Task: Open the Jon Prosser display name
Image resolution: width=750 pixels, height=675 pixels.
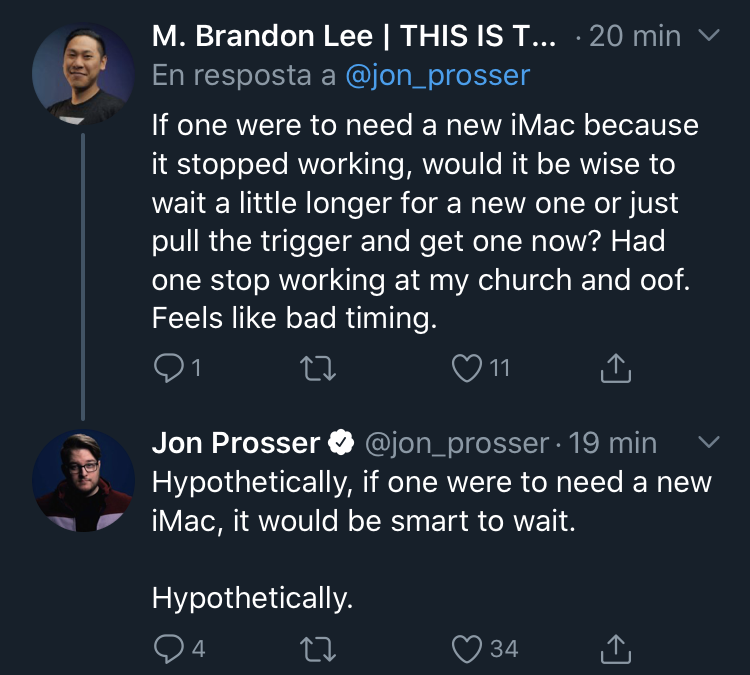Action: point(236,442)
